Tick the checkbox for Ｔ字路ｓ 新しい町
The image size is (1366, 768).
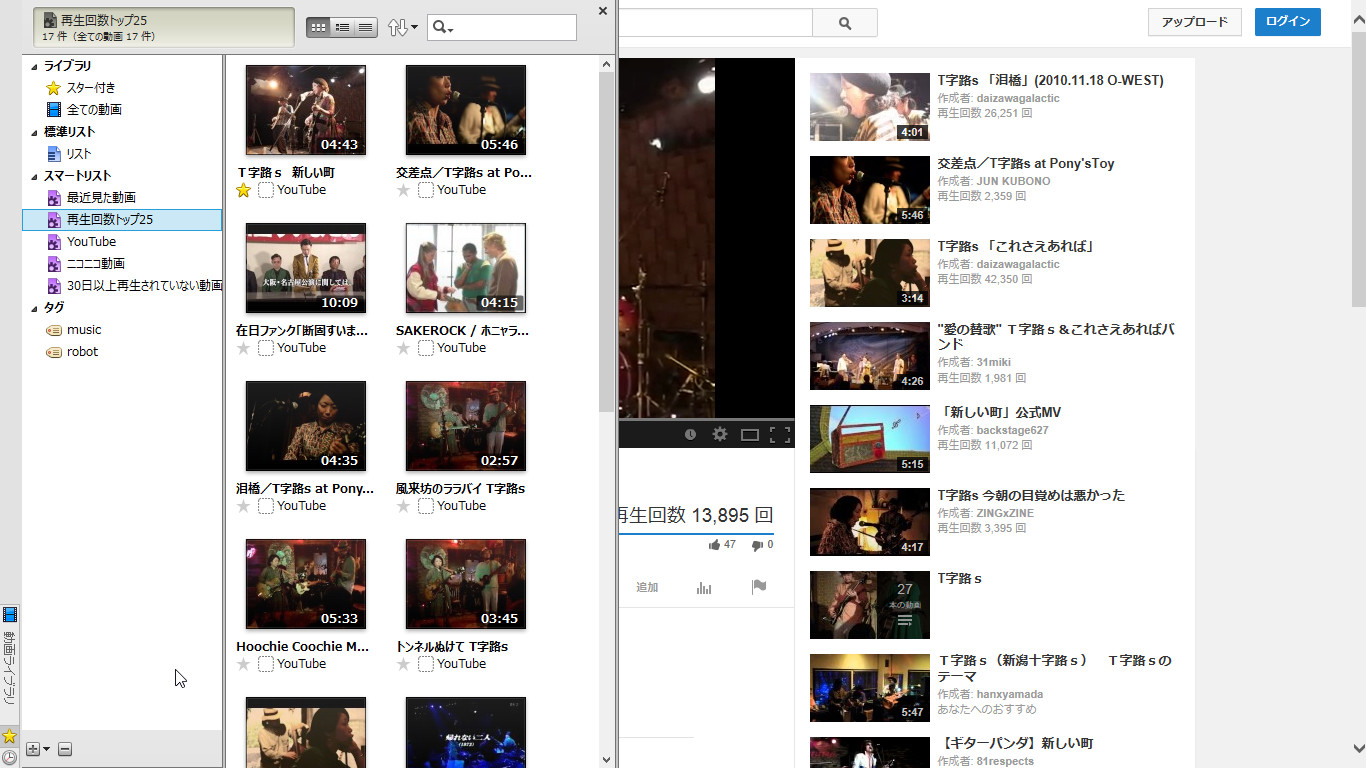[266, 190]
